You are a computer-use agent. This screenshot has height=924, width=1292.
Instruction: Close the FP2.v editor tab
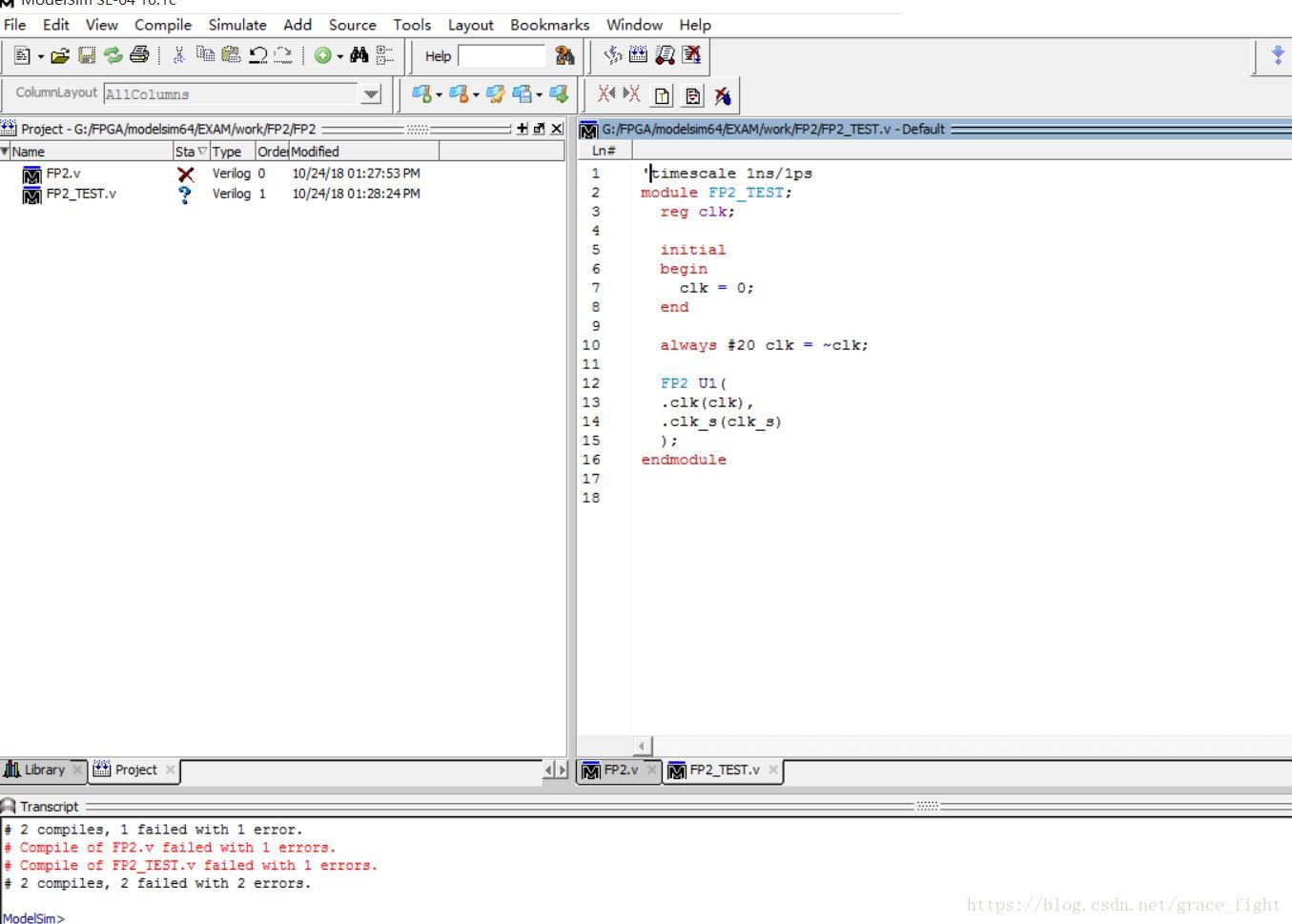tap(652, 770)
